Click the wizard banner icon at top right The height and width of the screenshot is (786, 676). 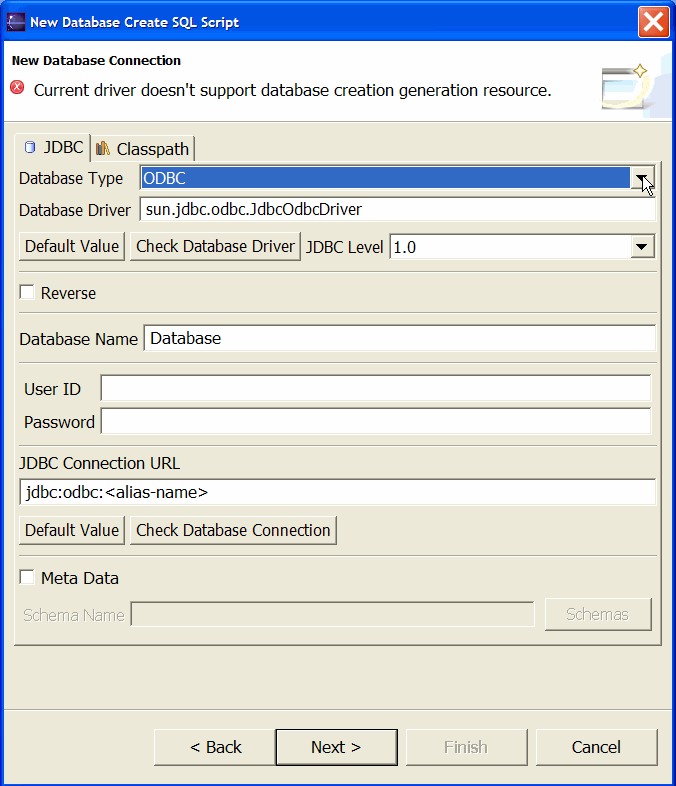point(626,87)
